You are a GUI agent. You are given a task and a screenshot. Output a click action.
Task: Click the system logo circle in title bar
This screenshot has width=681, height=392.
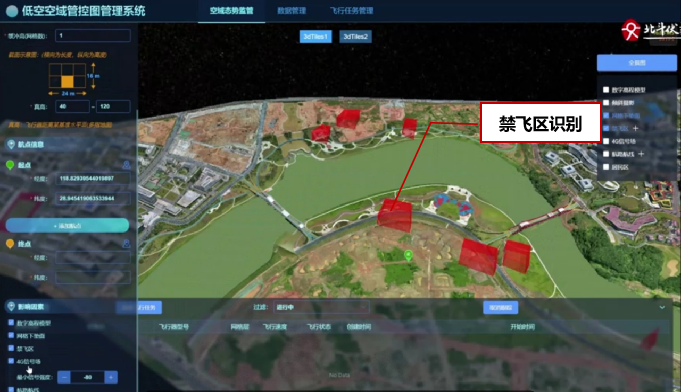12,11
